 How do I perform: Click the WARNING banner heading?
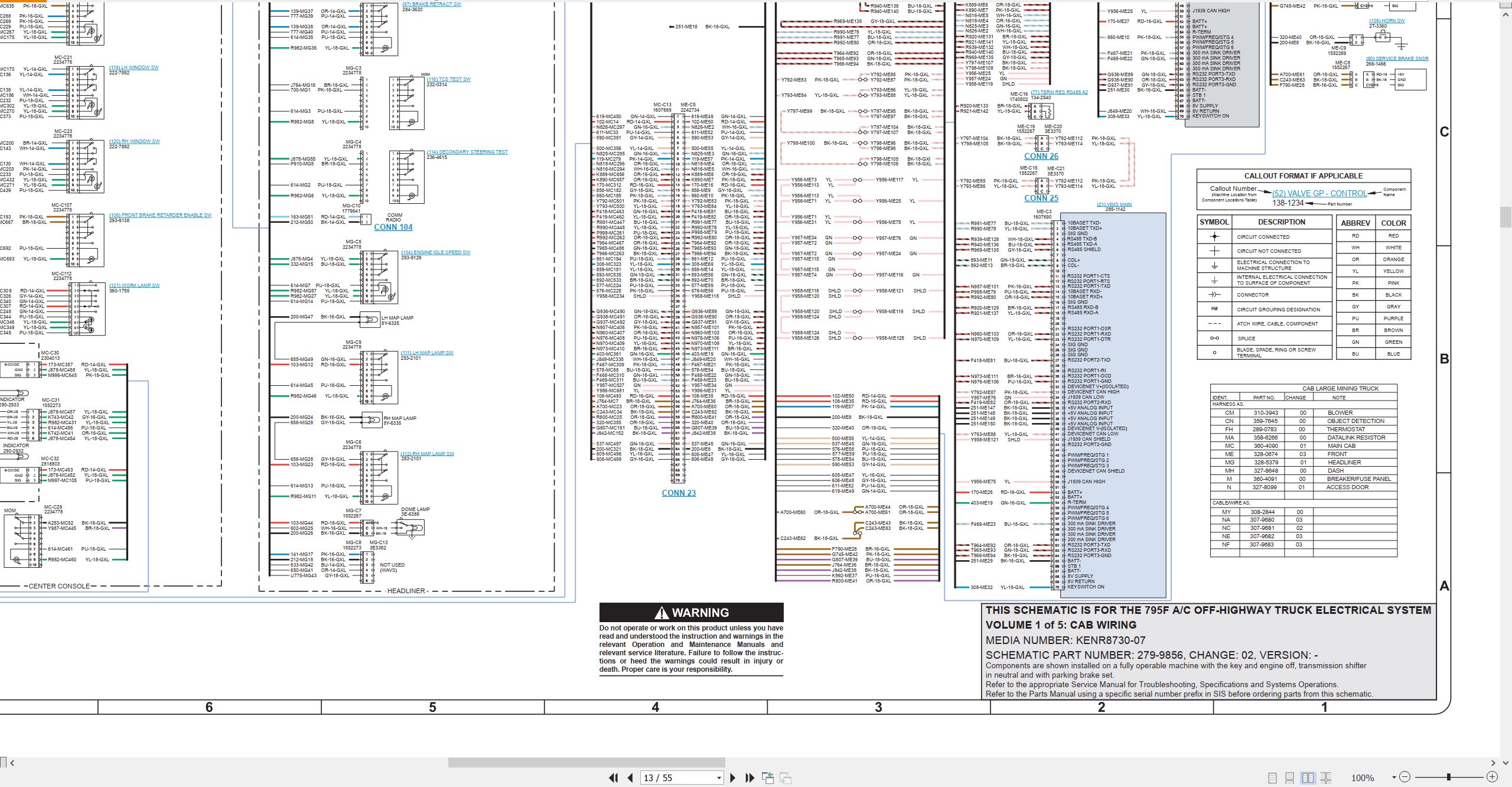[692, 613]
